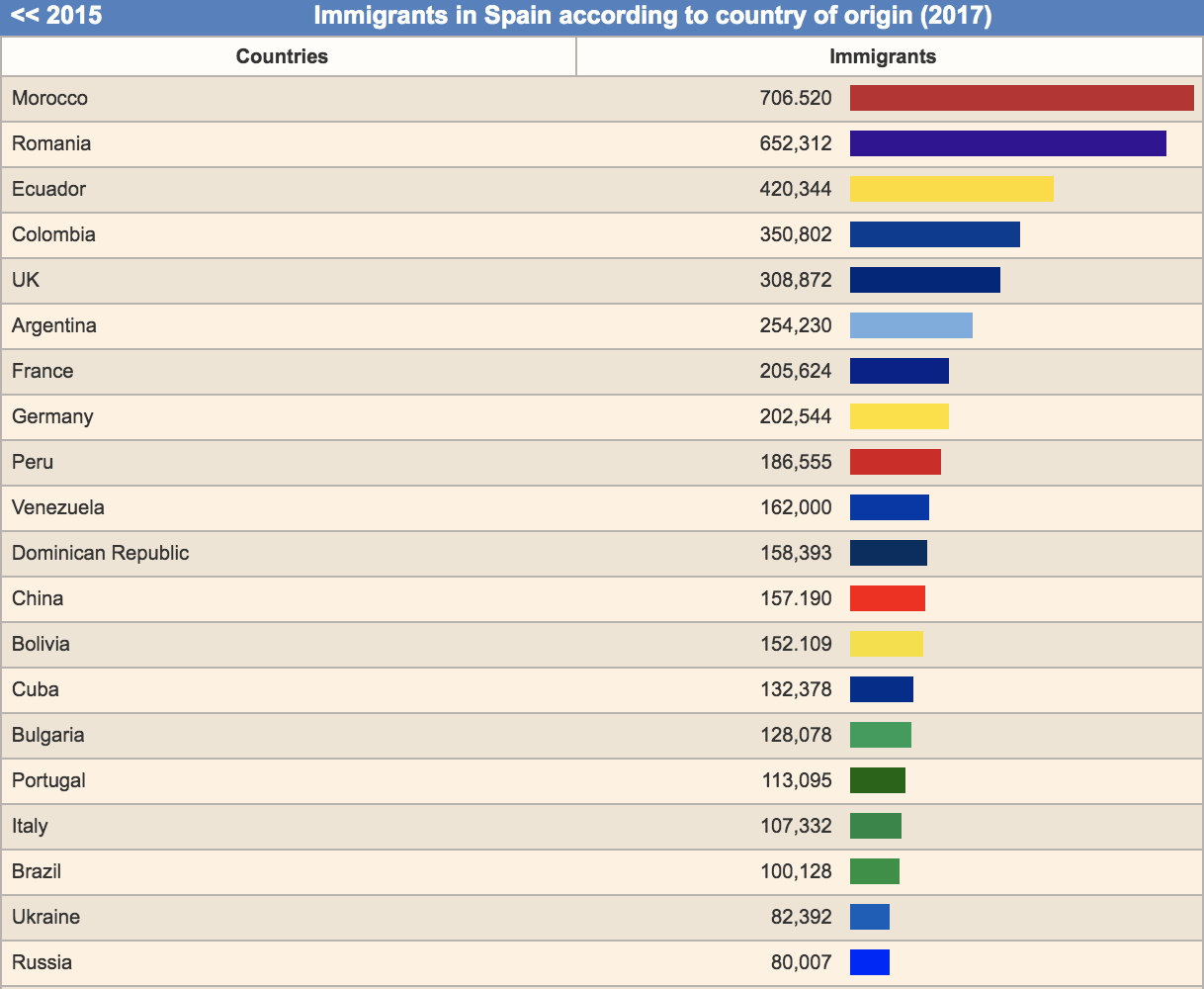Click the Brazil value 100,128

point(796,871)
